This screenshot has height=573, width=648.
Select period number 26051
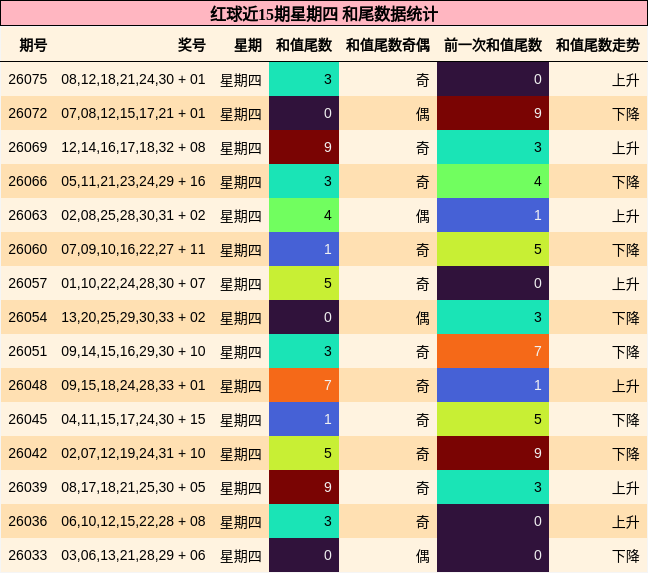(x=28, y=351)
